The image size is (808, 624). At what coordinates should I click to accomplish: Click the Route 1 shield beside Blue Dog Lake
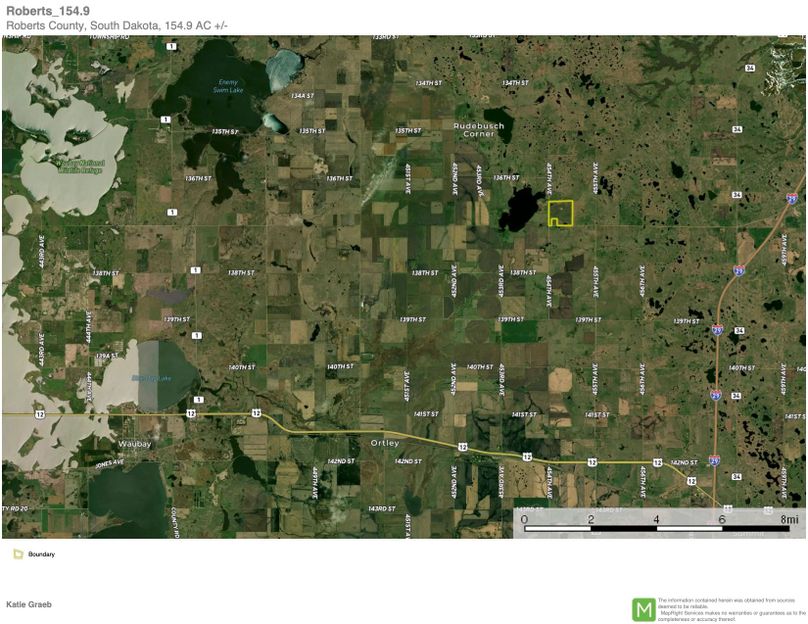click(x=198, y=400)
